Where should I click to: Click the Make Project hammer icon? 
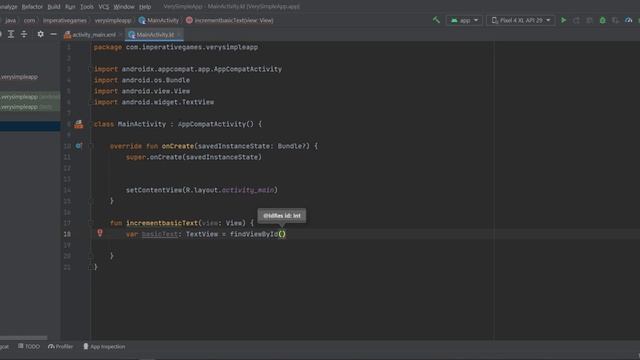(436, 20)
